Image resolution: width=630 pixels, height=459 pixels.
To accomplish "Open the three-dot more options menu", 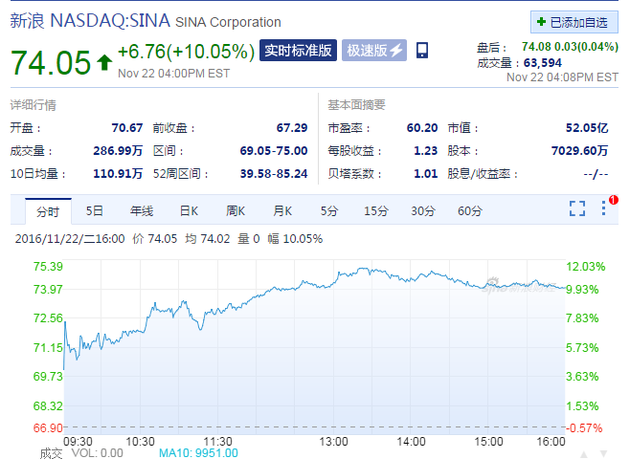I will (x=603, y=208).
